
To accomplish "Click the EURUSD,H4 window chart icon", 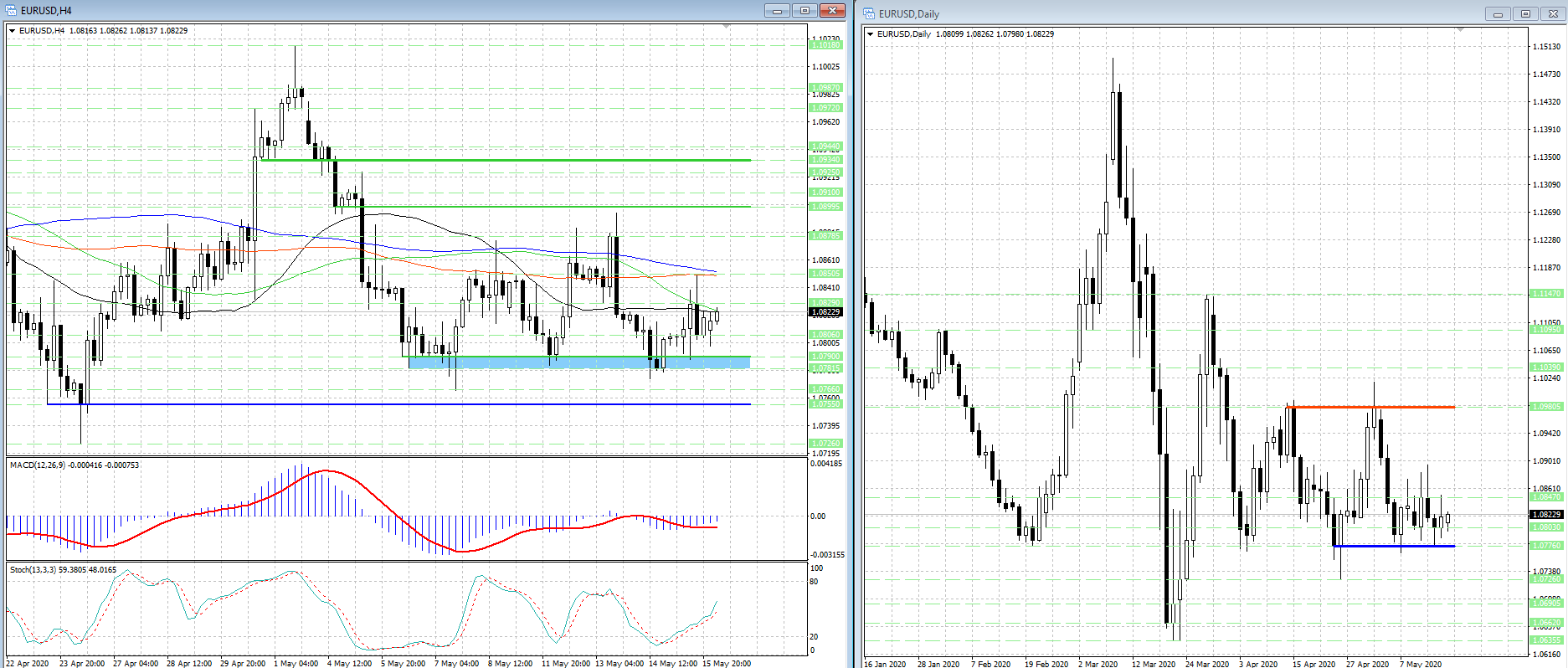I will (x=11, y=11).
